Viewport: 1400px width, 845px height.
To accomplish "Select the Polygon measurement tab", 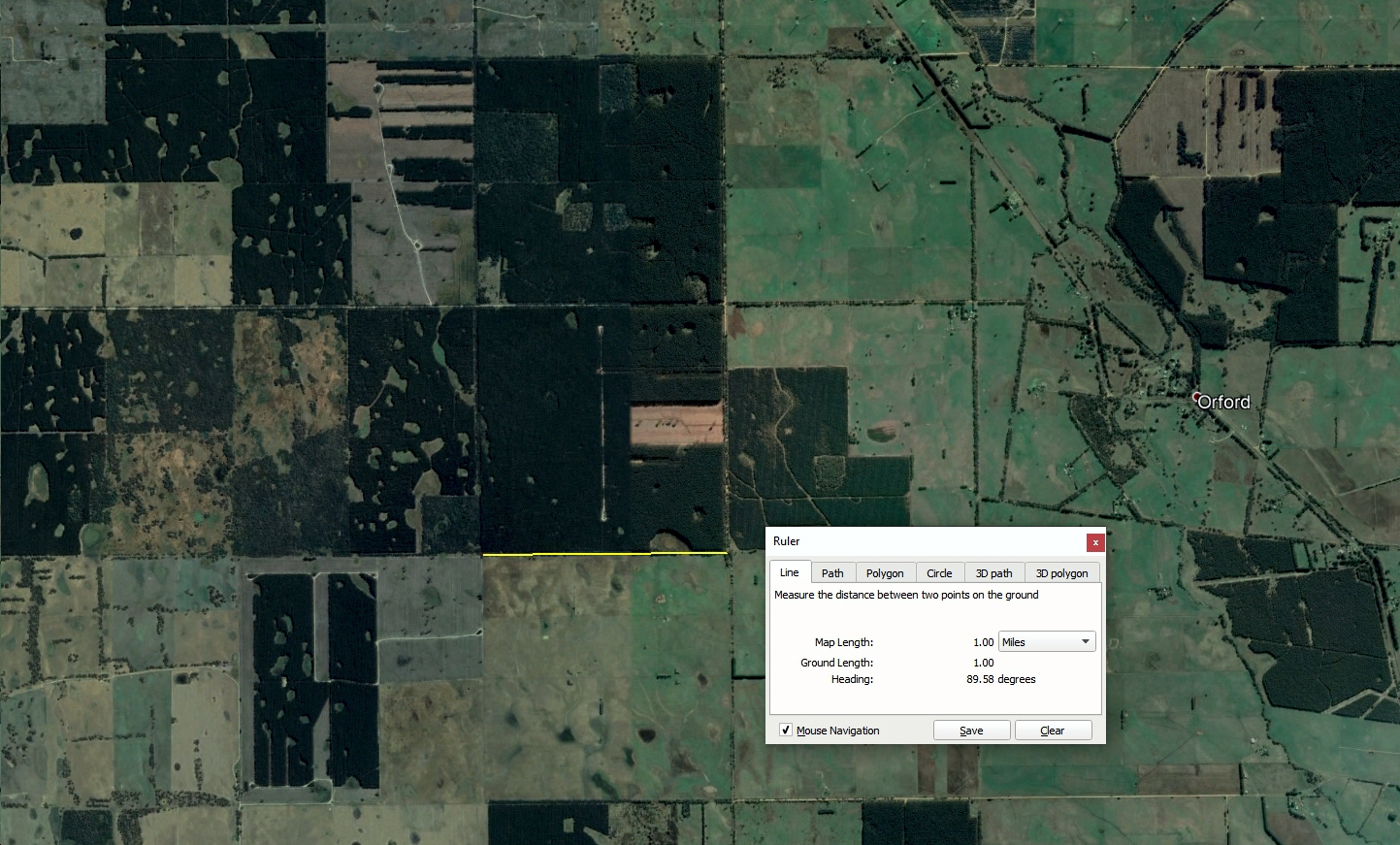I will point(884,573).
